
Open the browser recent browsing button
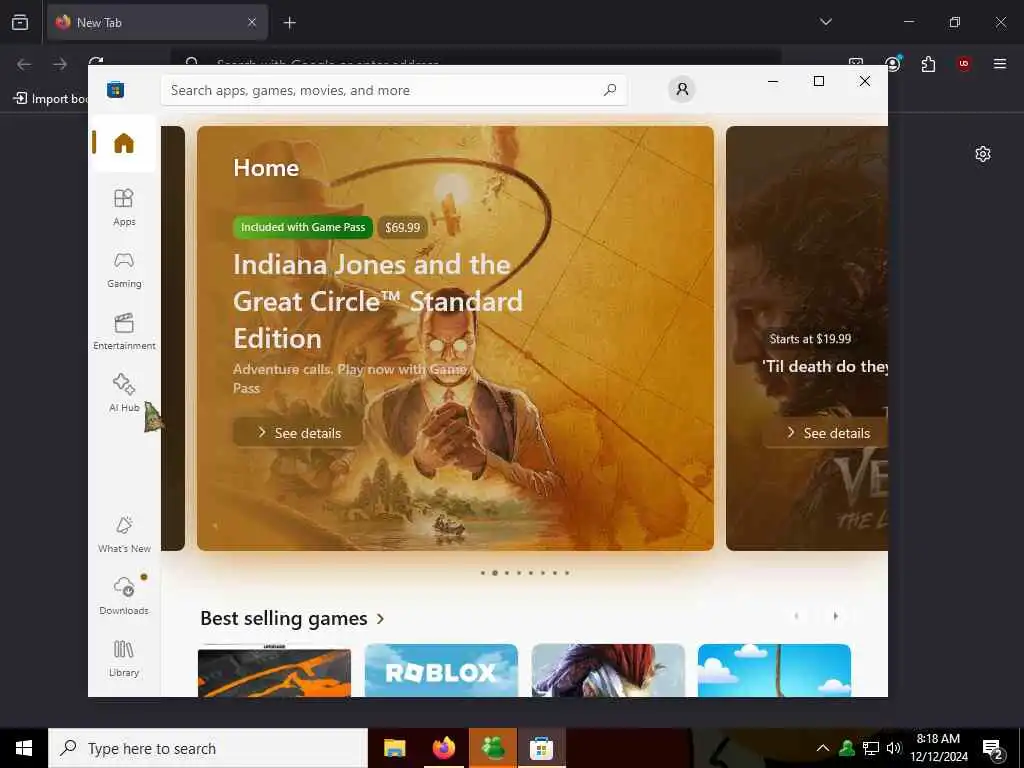click(20, 22)
